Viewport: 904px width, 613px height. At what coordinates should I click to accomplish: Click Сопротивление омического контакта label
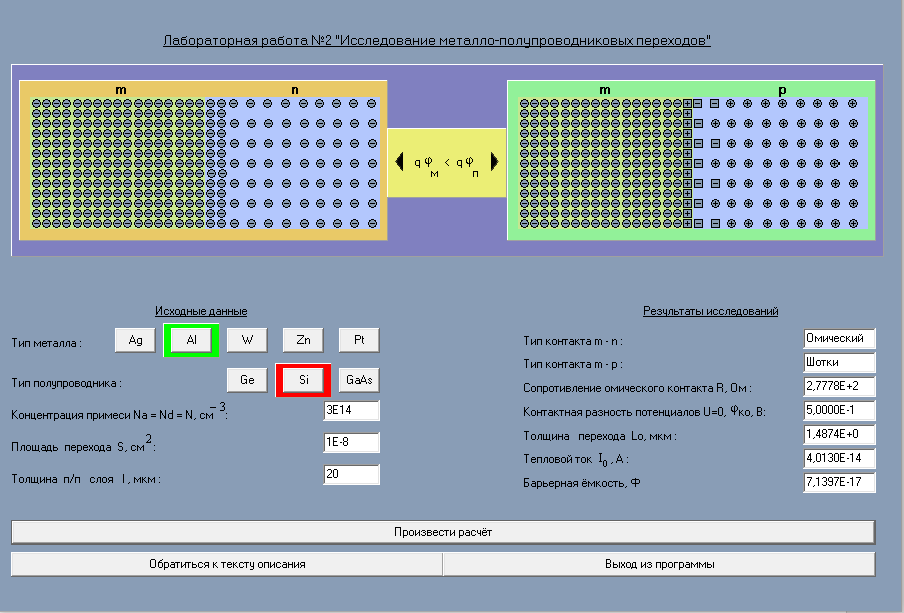coord(637,388)
